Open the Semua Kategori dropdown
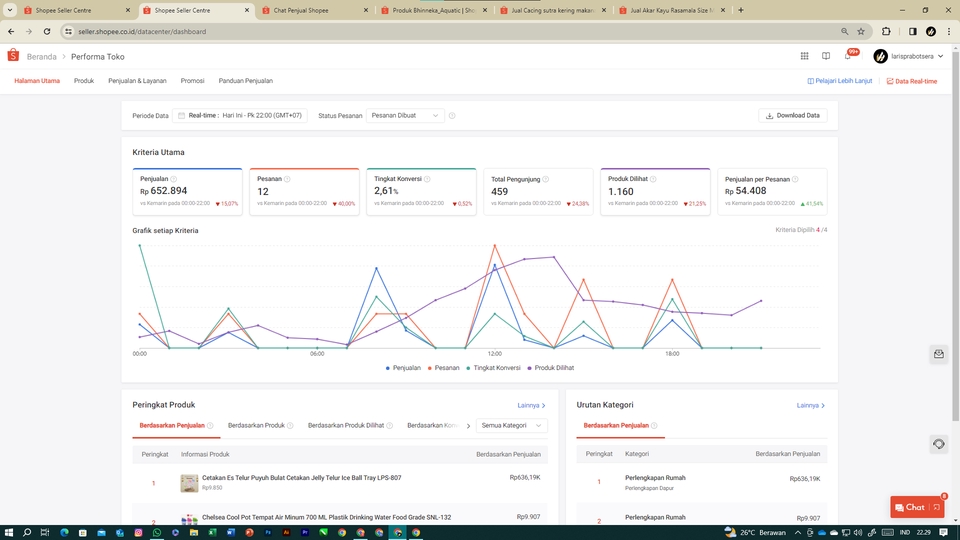Screen dimensions: 960x540 tap(511, 426)
